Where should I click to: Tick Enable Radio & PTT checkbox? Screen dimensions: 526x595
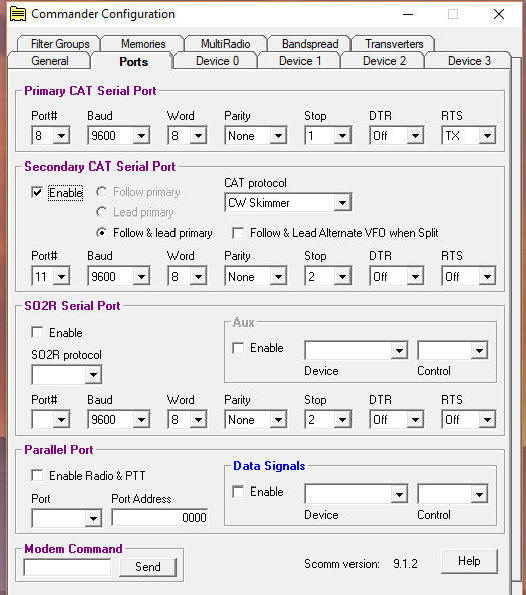[37, 475]
